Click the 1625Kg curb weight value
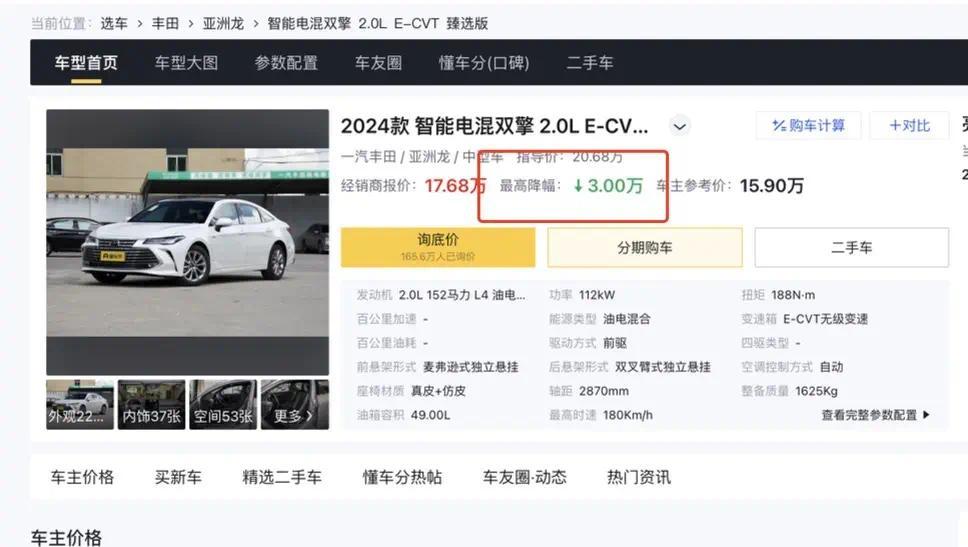 (817, 391)
